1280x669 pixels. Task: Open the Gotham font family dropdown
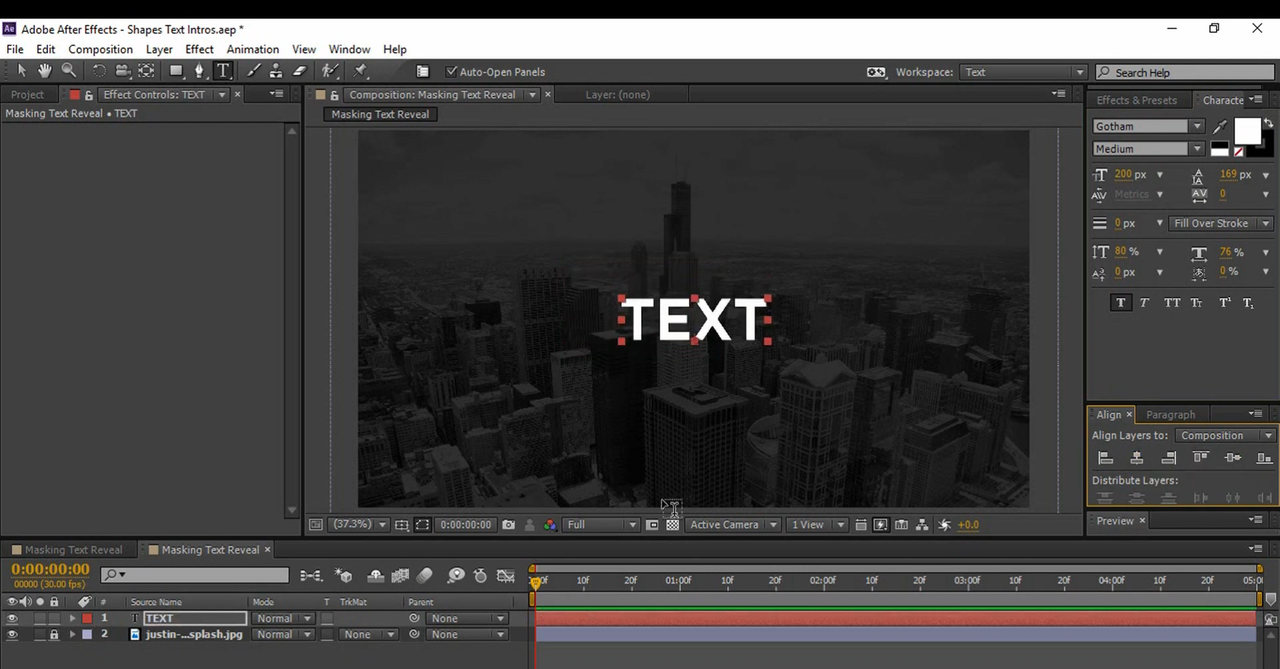tap(1197, 127)
